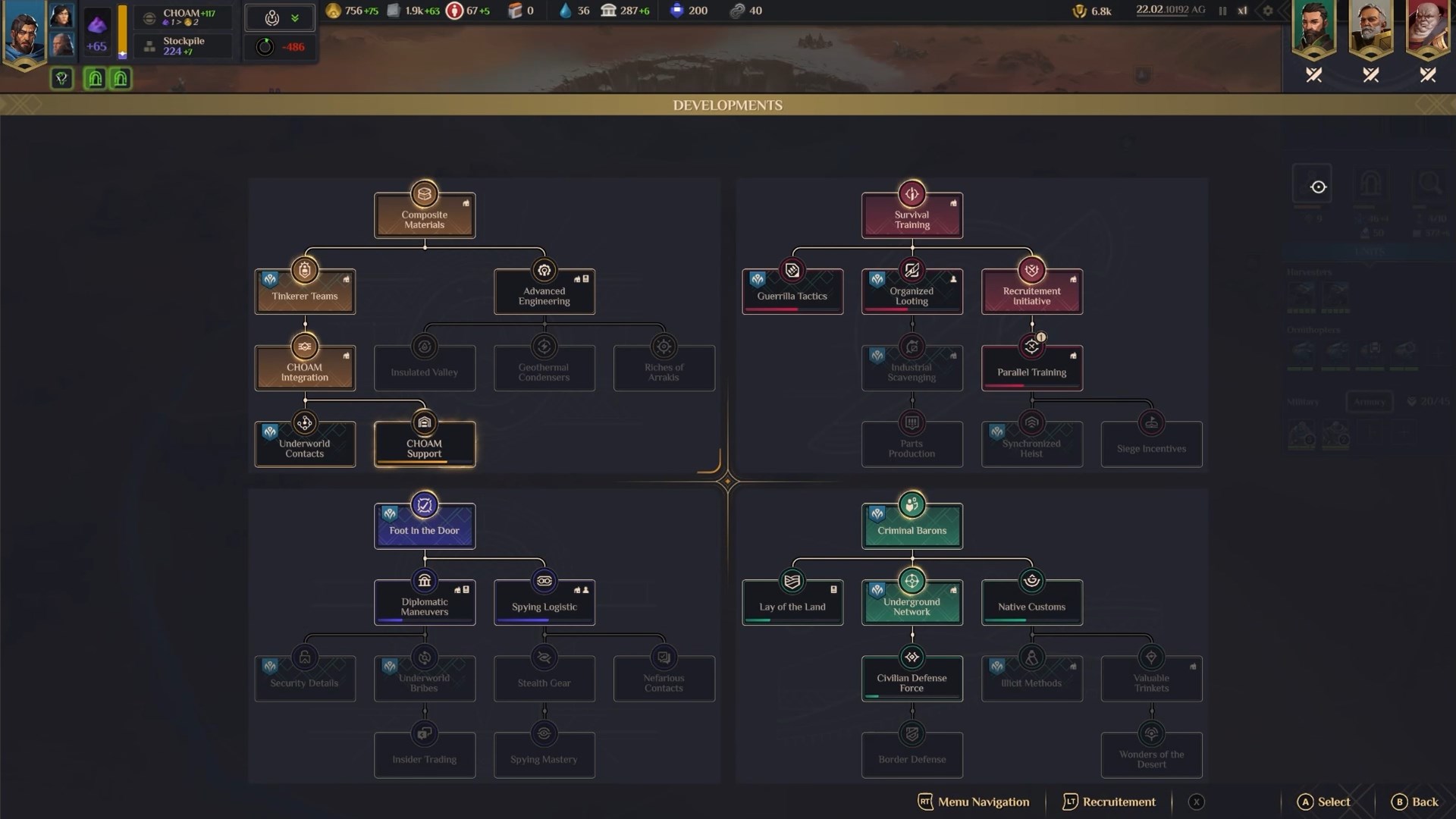
Task: Click the Nefarious Contacts icon
Action: tap(664, 657)
